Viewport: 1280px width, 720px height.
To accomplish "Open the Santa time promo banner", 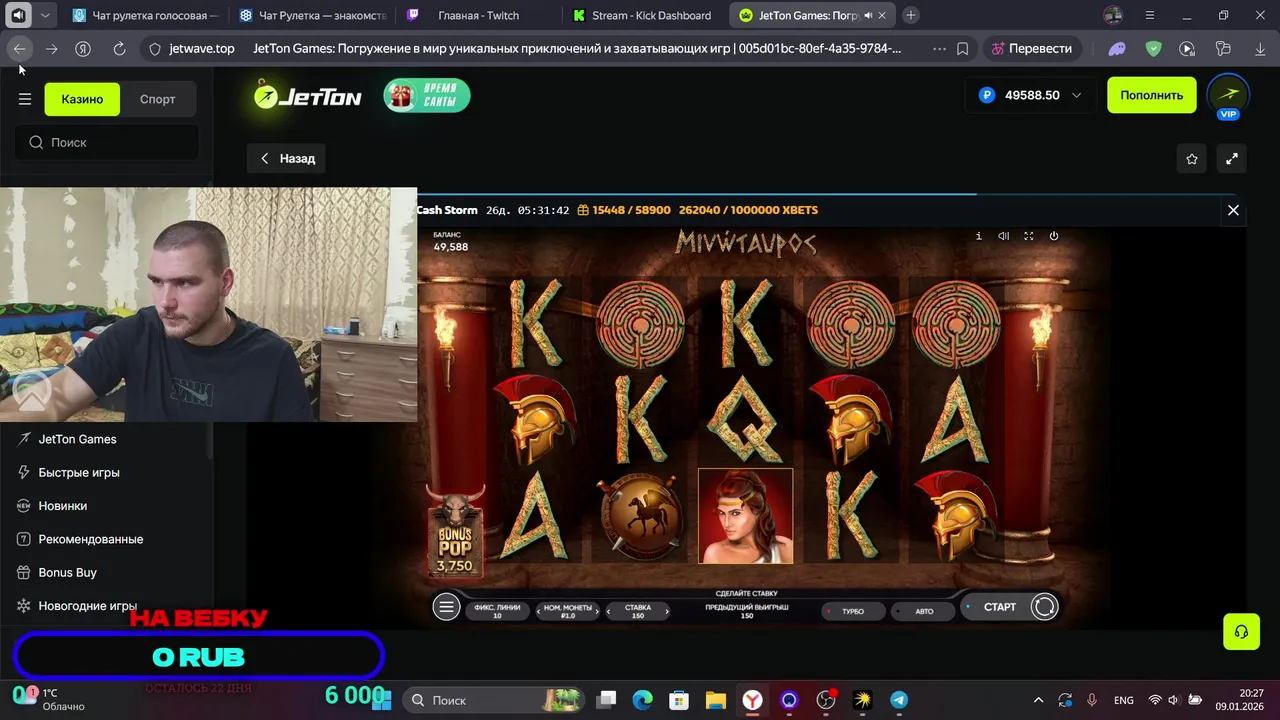I will 427,96.
